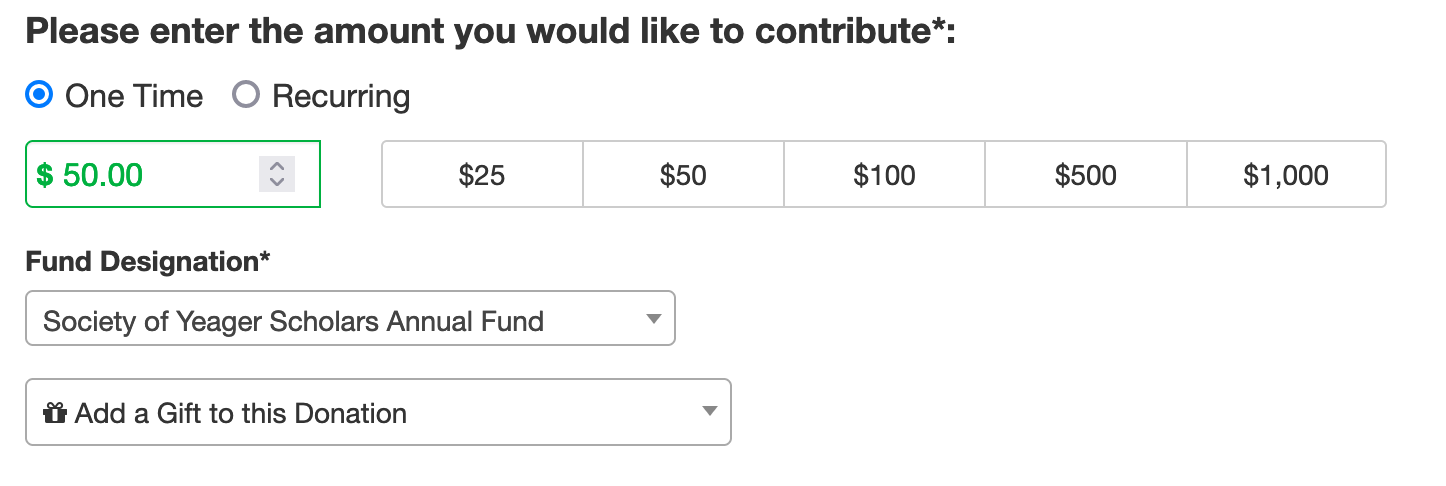Choose the $25 preset amount

pyautogui.click(x=482, y=175)
